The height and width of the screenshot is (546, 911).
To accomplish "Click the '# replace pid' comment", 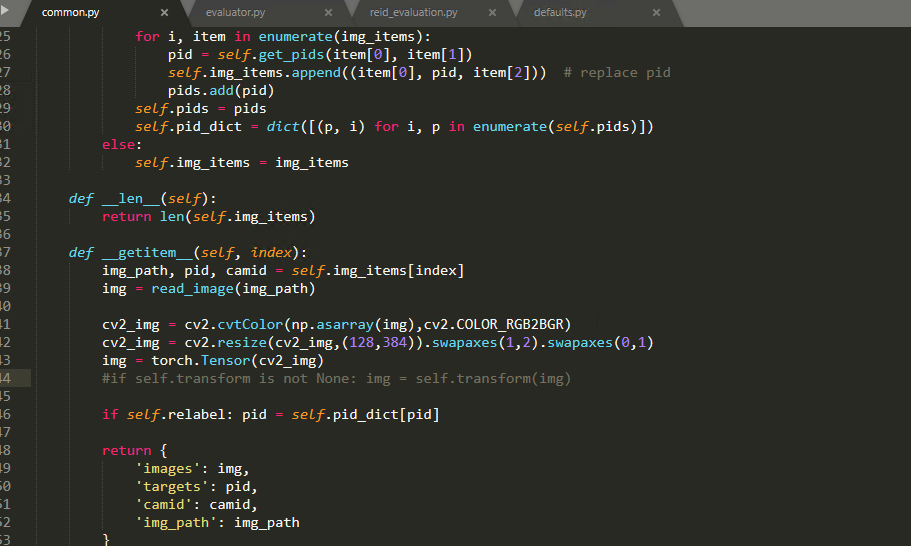I will click(x=617, y=73).
